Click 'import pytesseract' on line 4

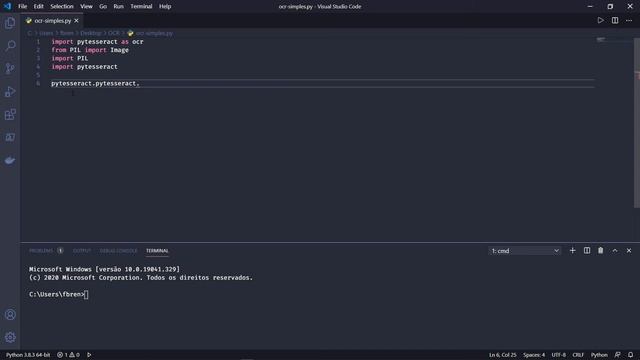tap(84, 67)
